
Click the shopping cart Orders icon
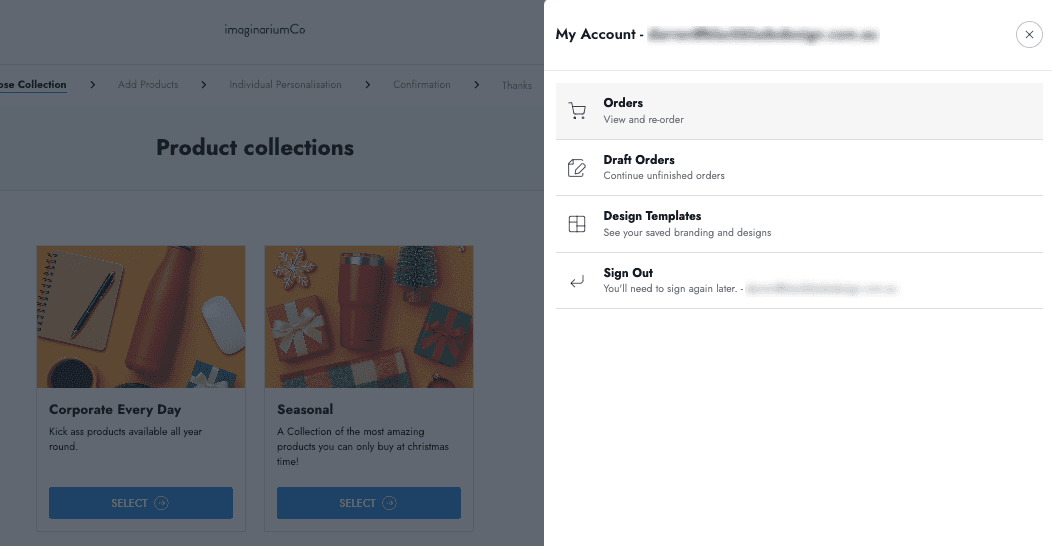(x=577, y=111)
